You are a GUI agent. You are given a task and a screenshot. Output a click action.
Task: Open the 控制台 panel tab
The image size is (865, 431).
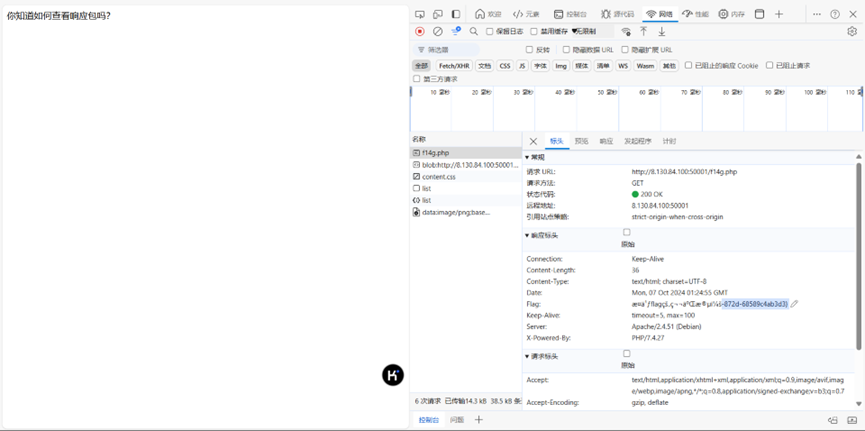pos(570,14)
